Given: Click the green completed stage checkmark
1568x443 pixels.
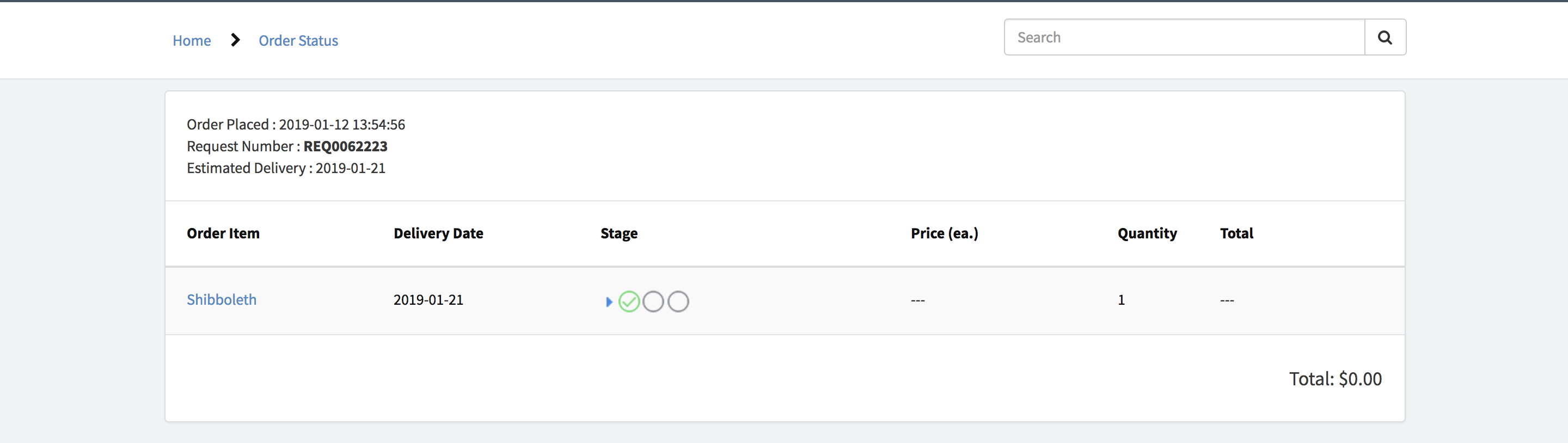Looking at the screenshot, I should [629, 302].
